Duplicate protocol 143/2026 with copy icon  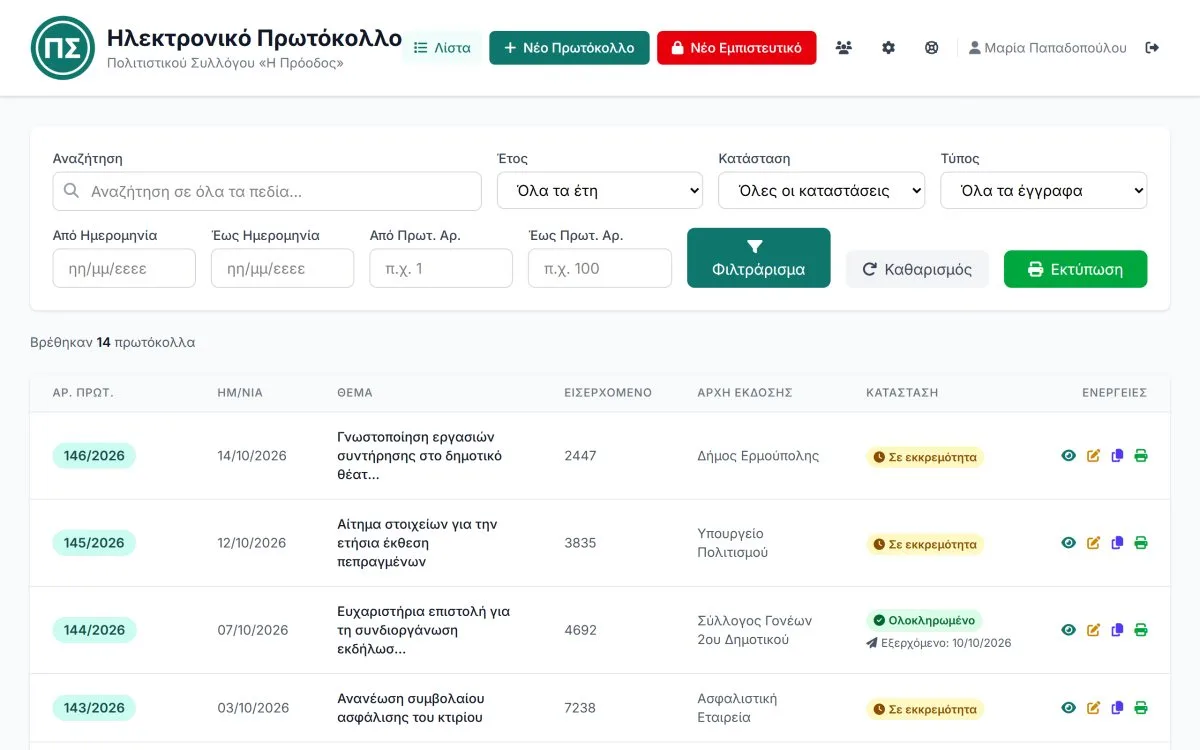pos(1117,708)
